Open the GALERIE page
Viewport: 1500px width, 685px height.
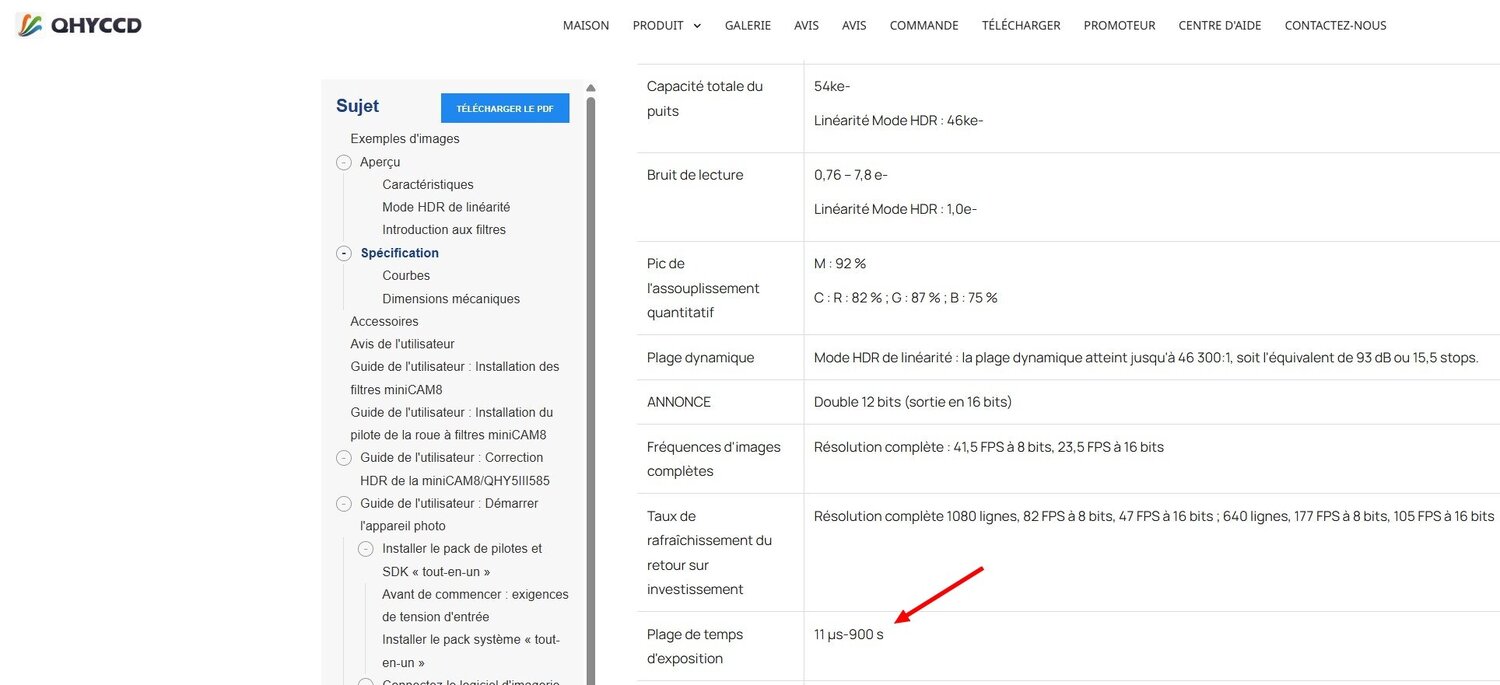[748, 25]
